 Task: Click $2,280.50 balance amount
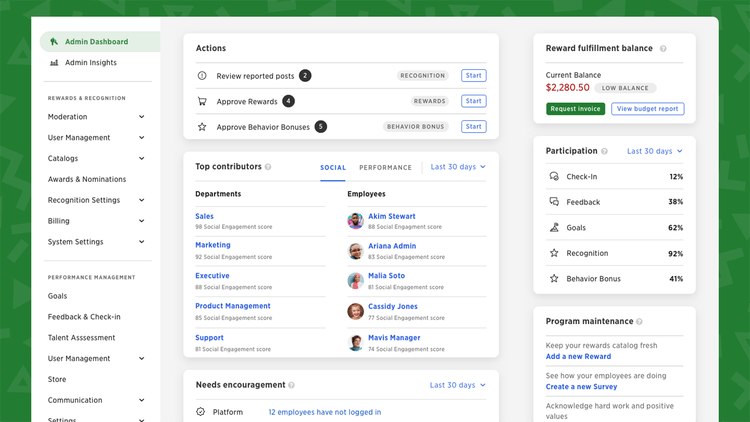click(x=568, y=88)
